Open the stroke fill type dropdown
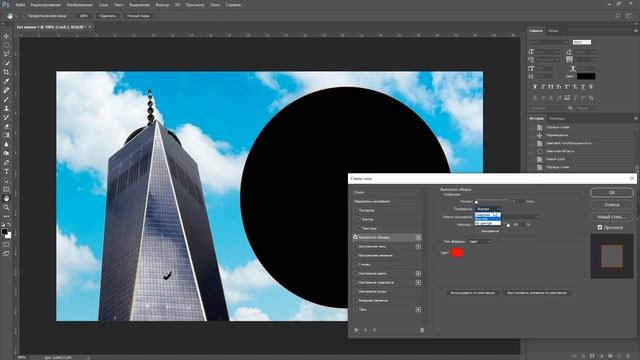 [479, 242]
